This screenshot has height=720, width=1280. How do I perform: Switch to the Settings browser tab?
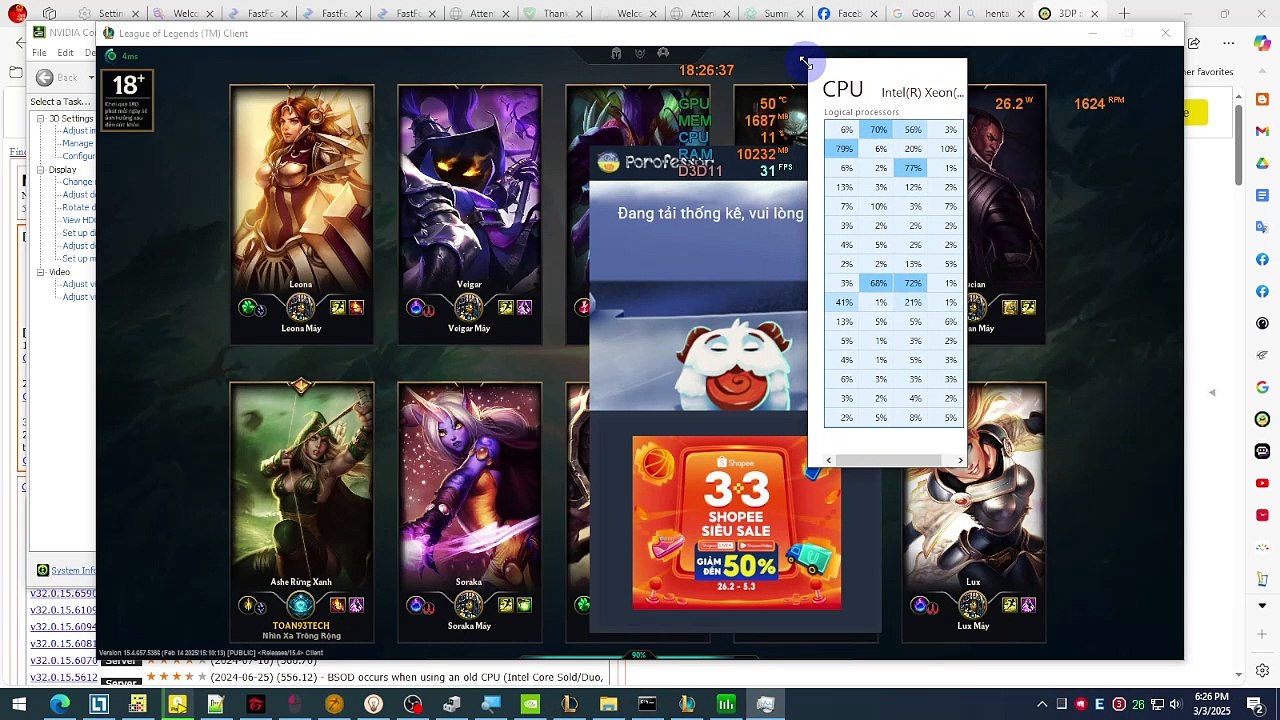click(x=110, y=14)
